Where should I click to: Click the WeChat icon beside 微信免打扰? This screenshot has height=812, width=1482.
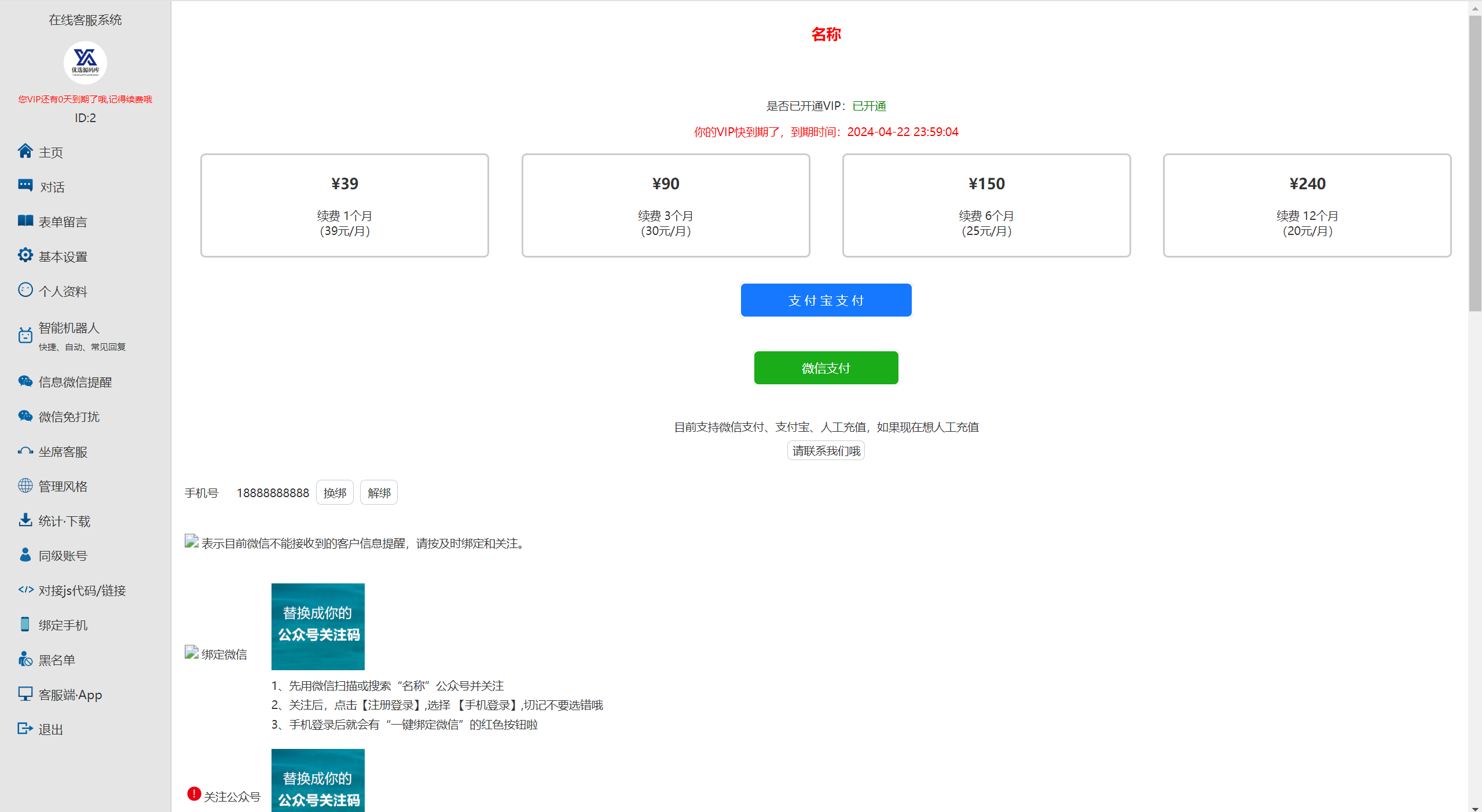[x=25, y=416]
